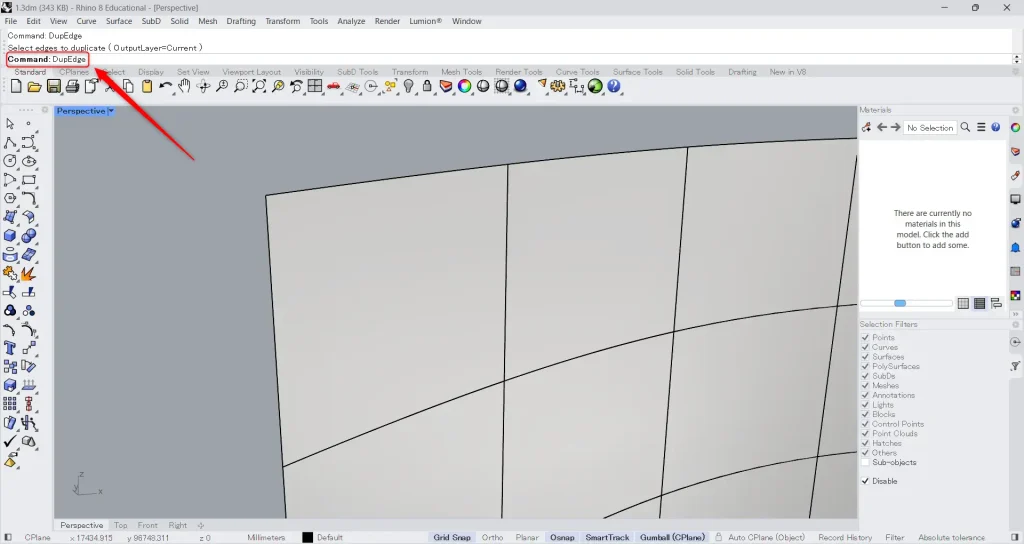The image size is (1024, 544).
Task: Select the Polyline tool in sidebar
Action: click(x=10, y=142)
